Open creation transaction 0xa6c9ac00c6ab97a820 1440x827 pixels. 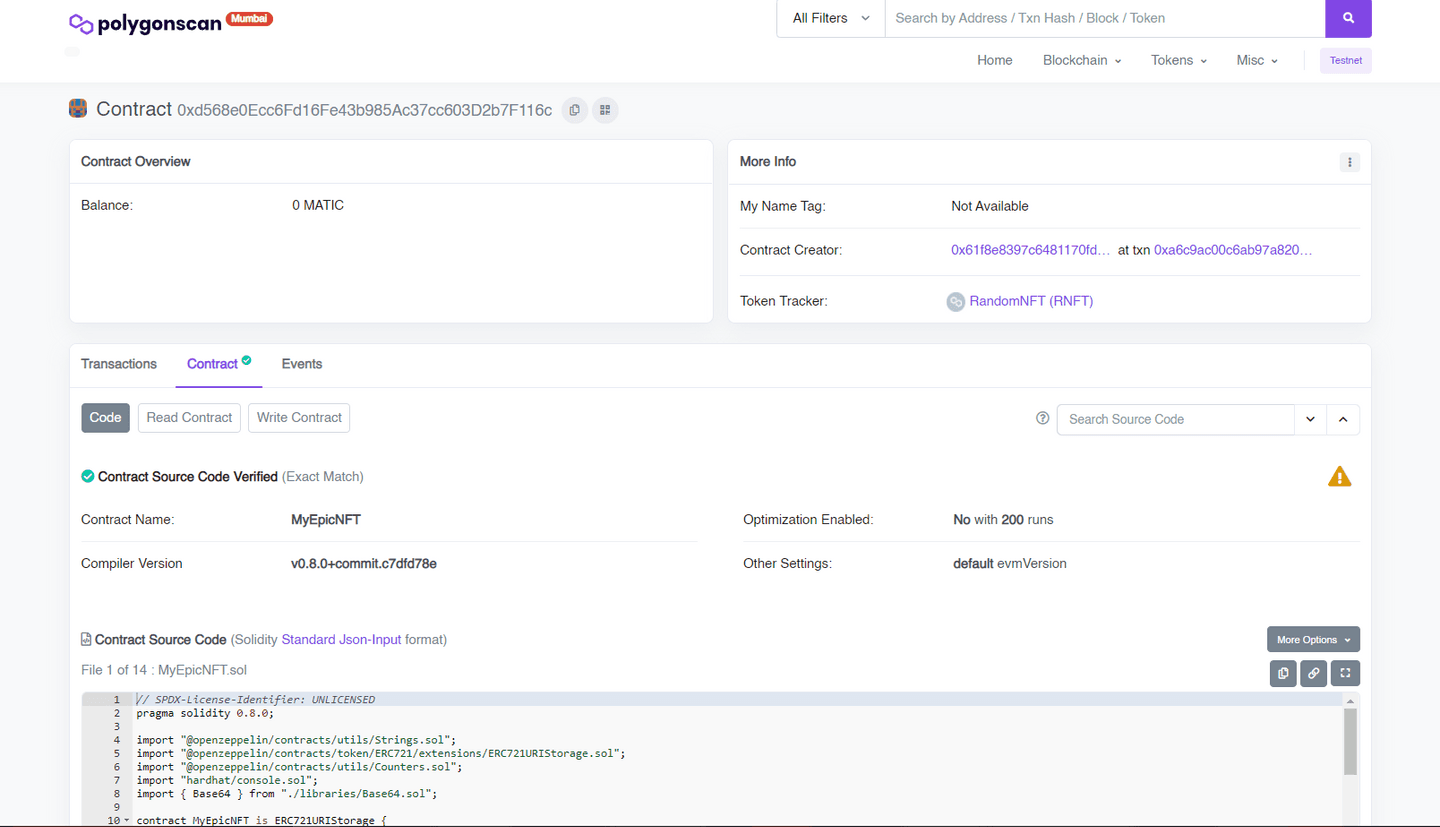[1233, 250]
